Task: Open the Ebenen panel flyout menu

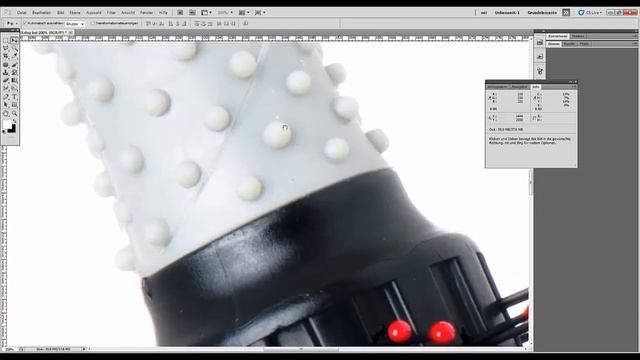Action: (635, 44)
